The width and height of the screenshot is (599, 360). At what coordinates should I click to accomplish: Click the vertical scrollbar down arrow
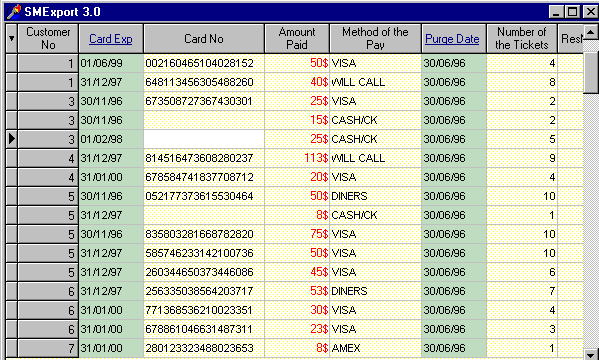pos(591,354)
